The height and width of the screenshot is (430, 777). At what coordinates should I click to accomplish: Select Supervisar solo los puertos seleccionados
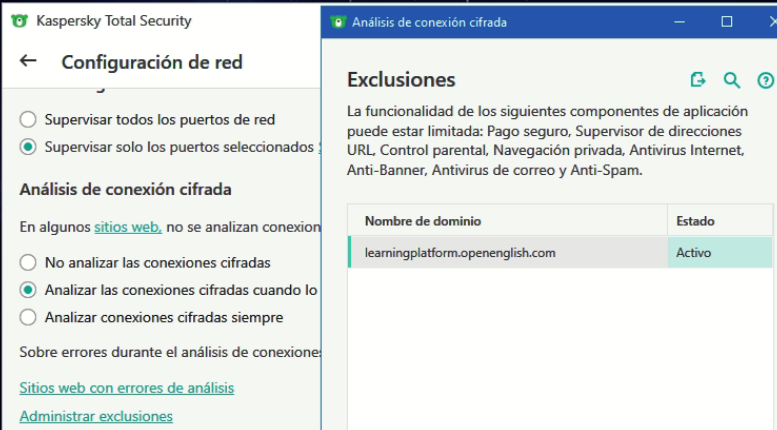click(28, 147)
